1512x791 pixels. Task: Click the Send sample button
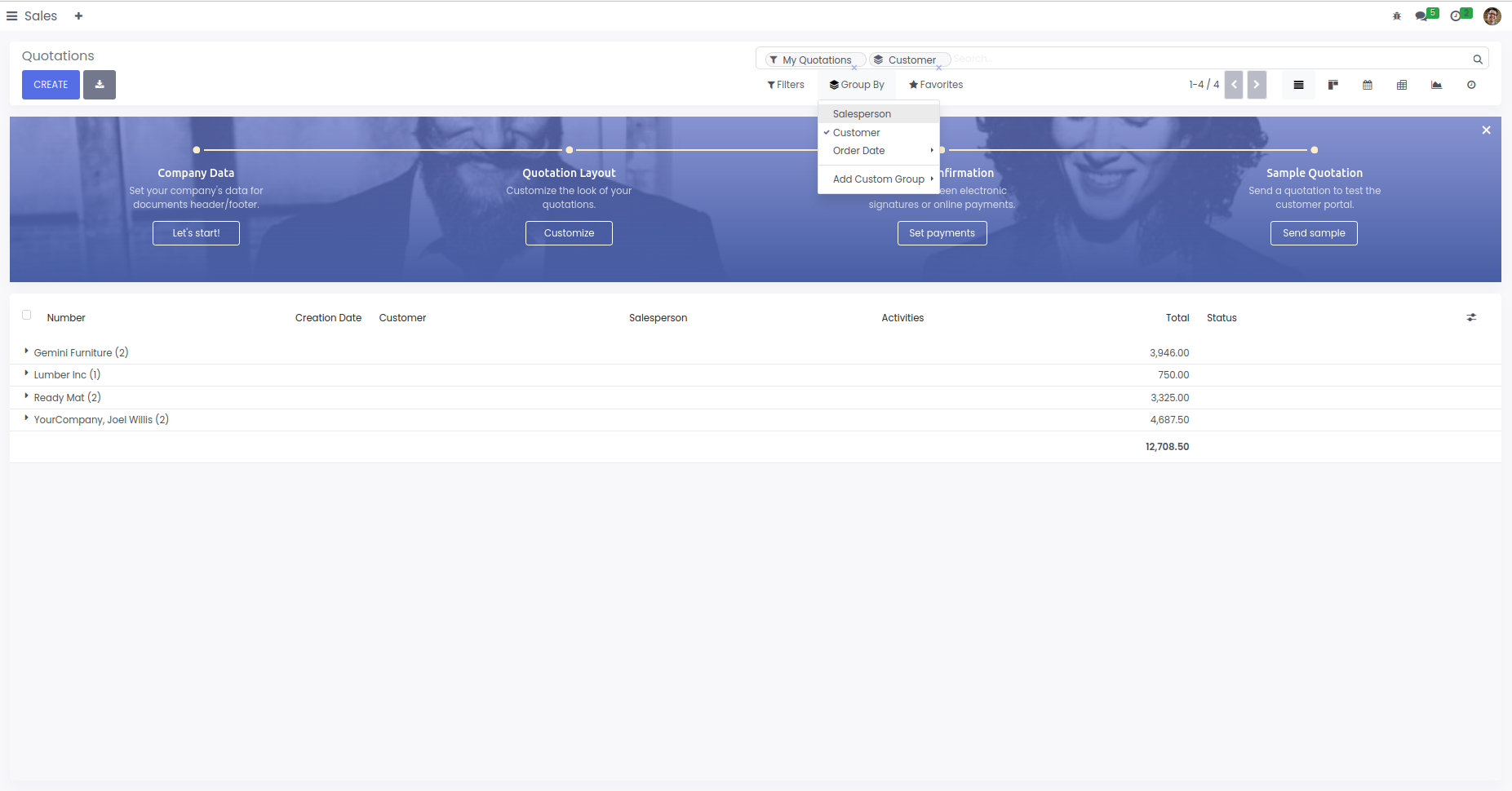[1314, 233]
